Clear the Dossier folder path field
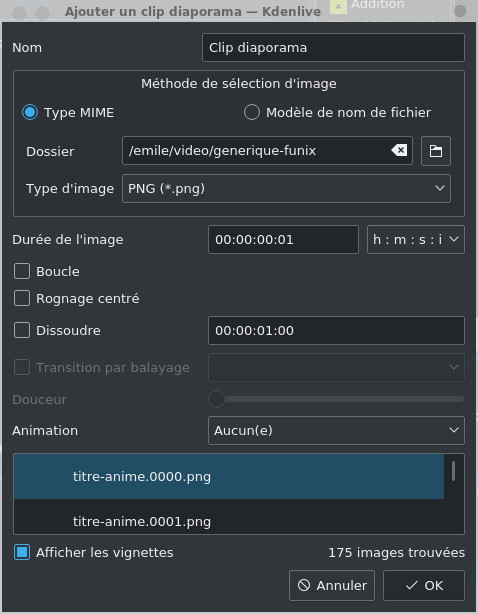Screen dimensions: 478x614 (399, 150)
